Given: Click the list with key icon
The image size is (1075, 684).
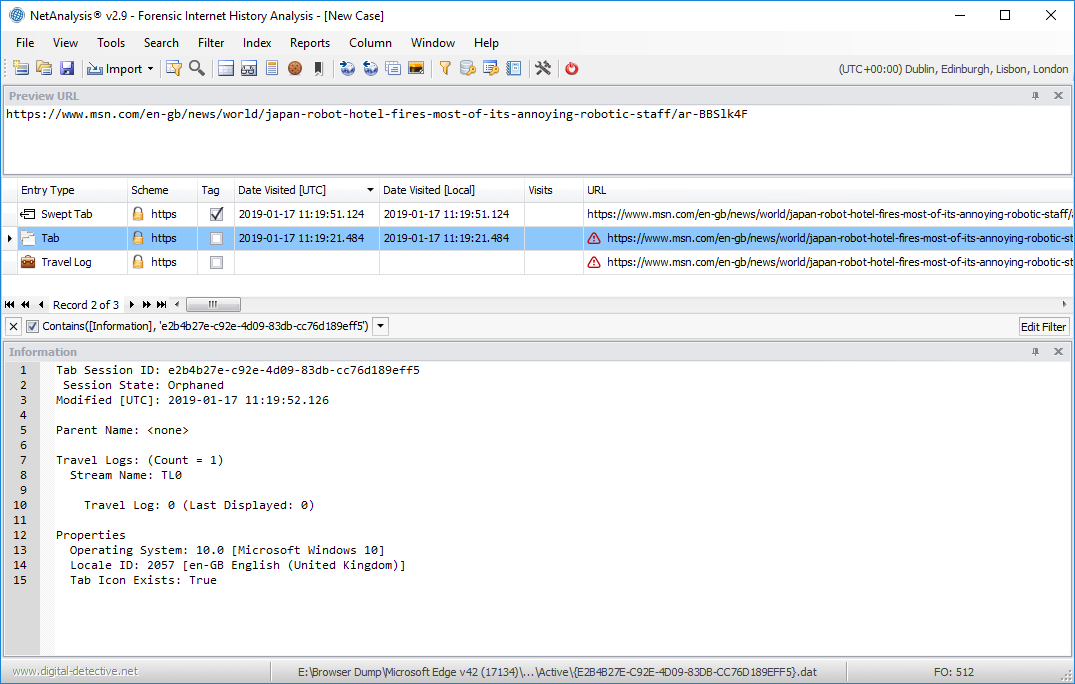Looking at the screenshot, I should pos(491,68).
